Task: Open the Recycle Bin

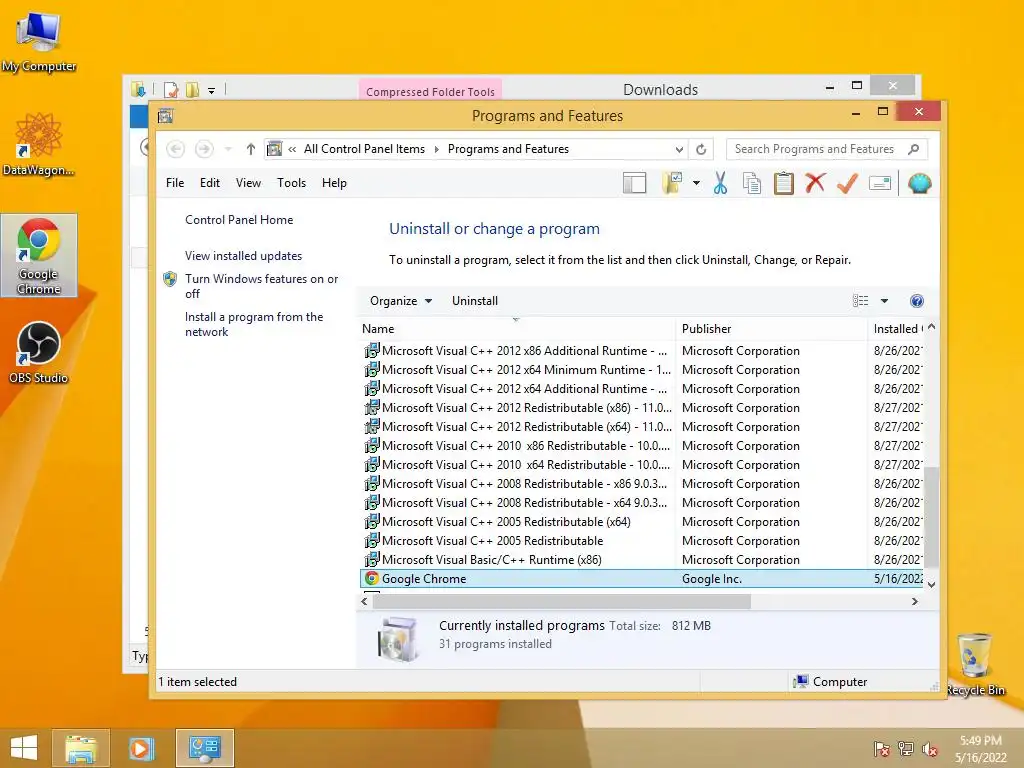Action: [975, 664]
